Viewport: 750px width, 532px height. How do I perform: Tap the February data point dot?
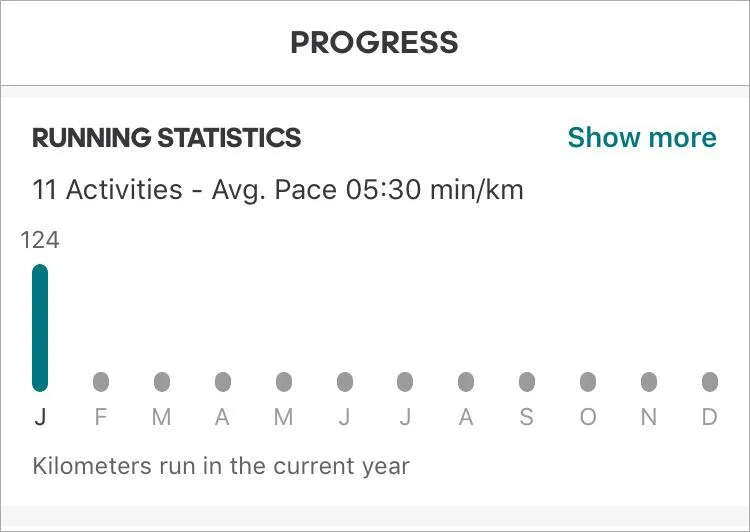[101, 382]
